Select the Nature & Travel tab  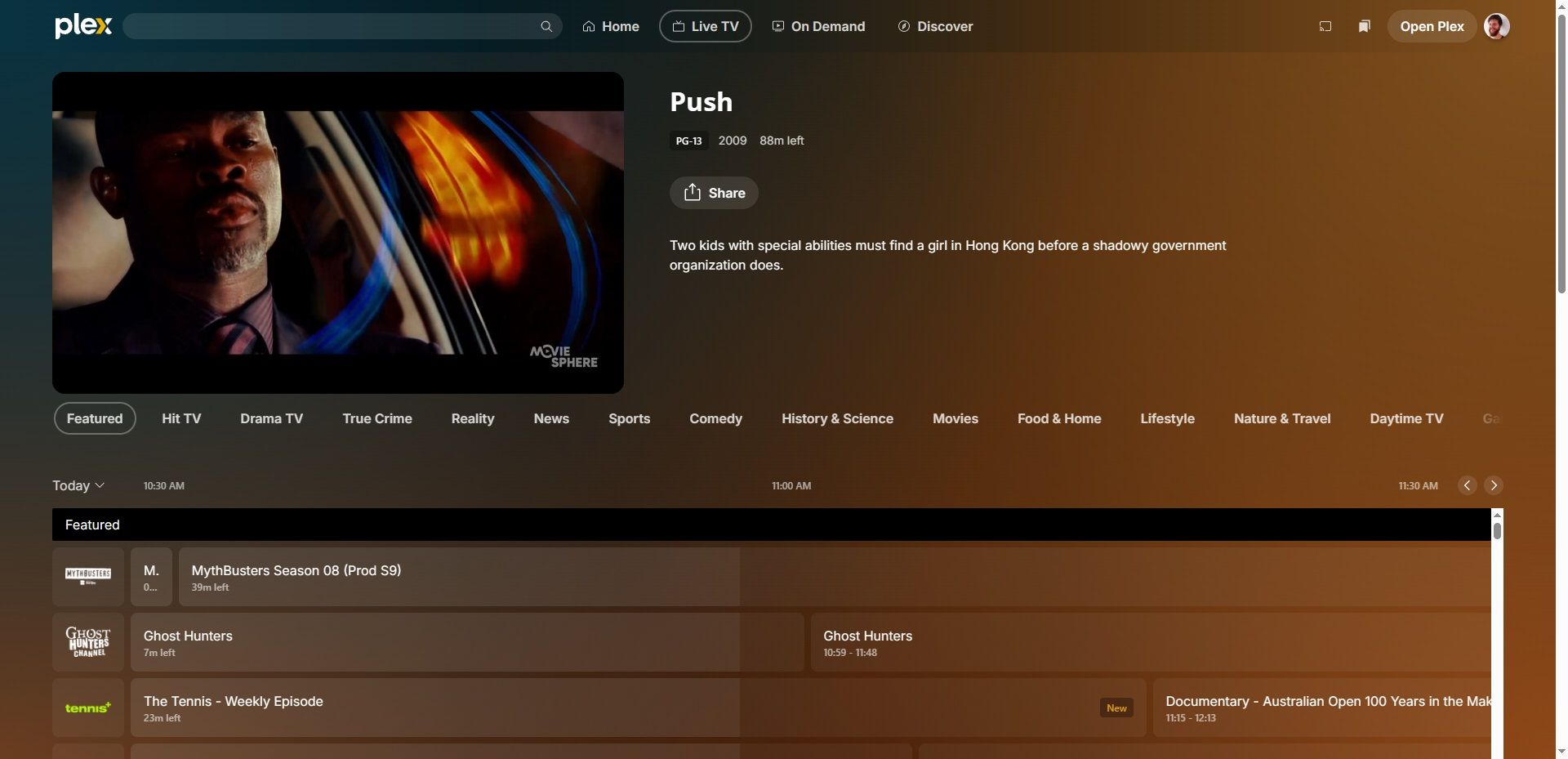point(1282,418)
